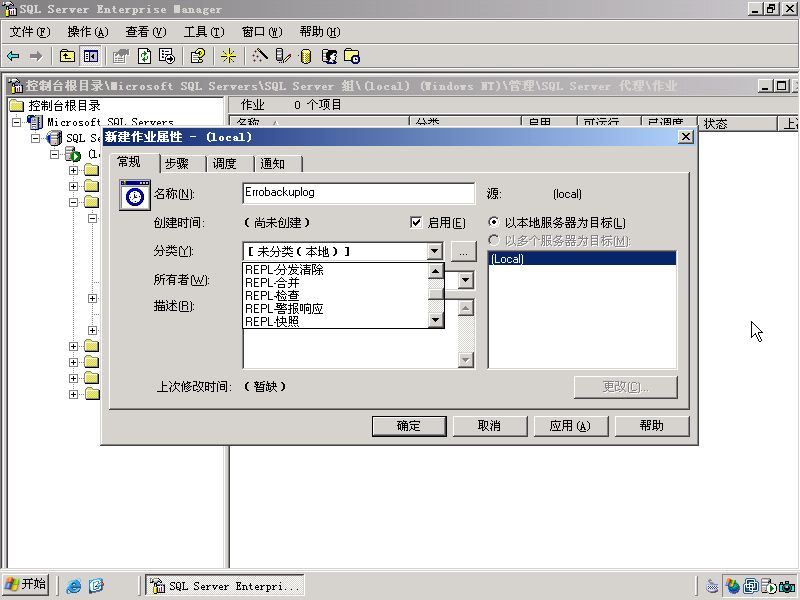Click the 确定 button
The width and height of the screenshot is (800, 600).
click(409, 426)
